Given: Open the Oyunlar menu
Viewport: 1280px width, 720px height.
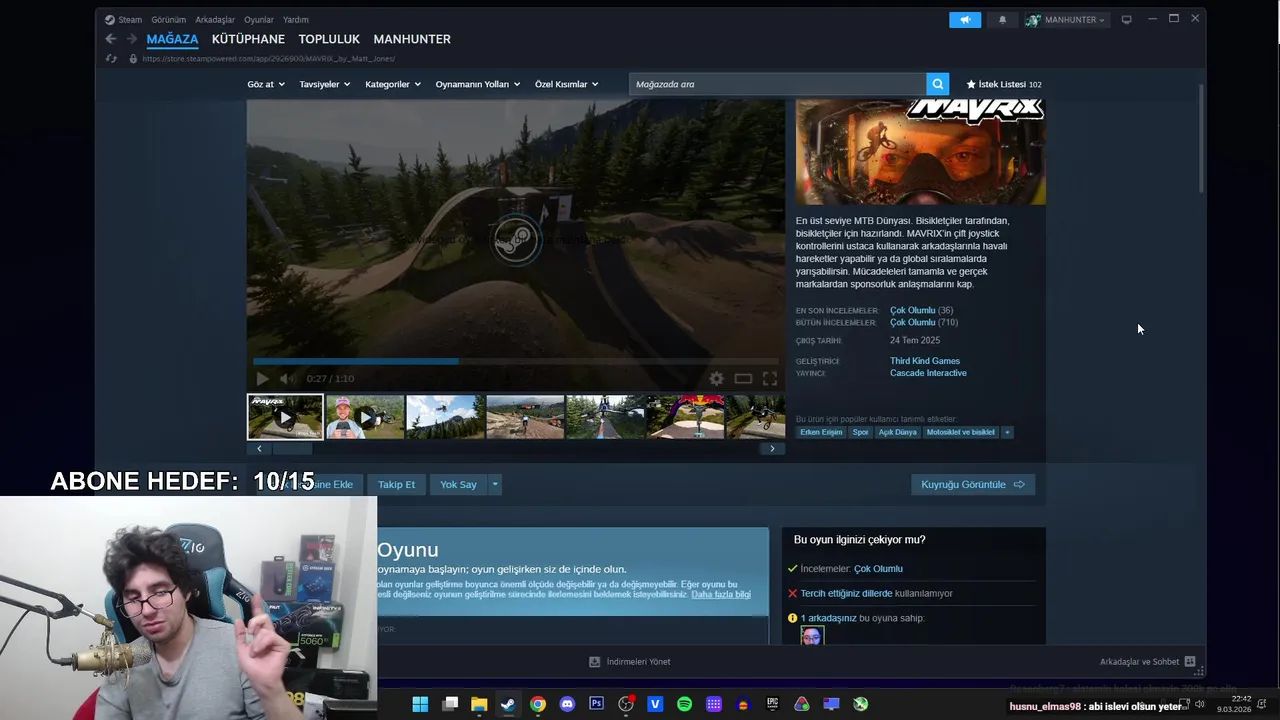Looking at the screenshot, I should tap(259, 19).
